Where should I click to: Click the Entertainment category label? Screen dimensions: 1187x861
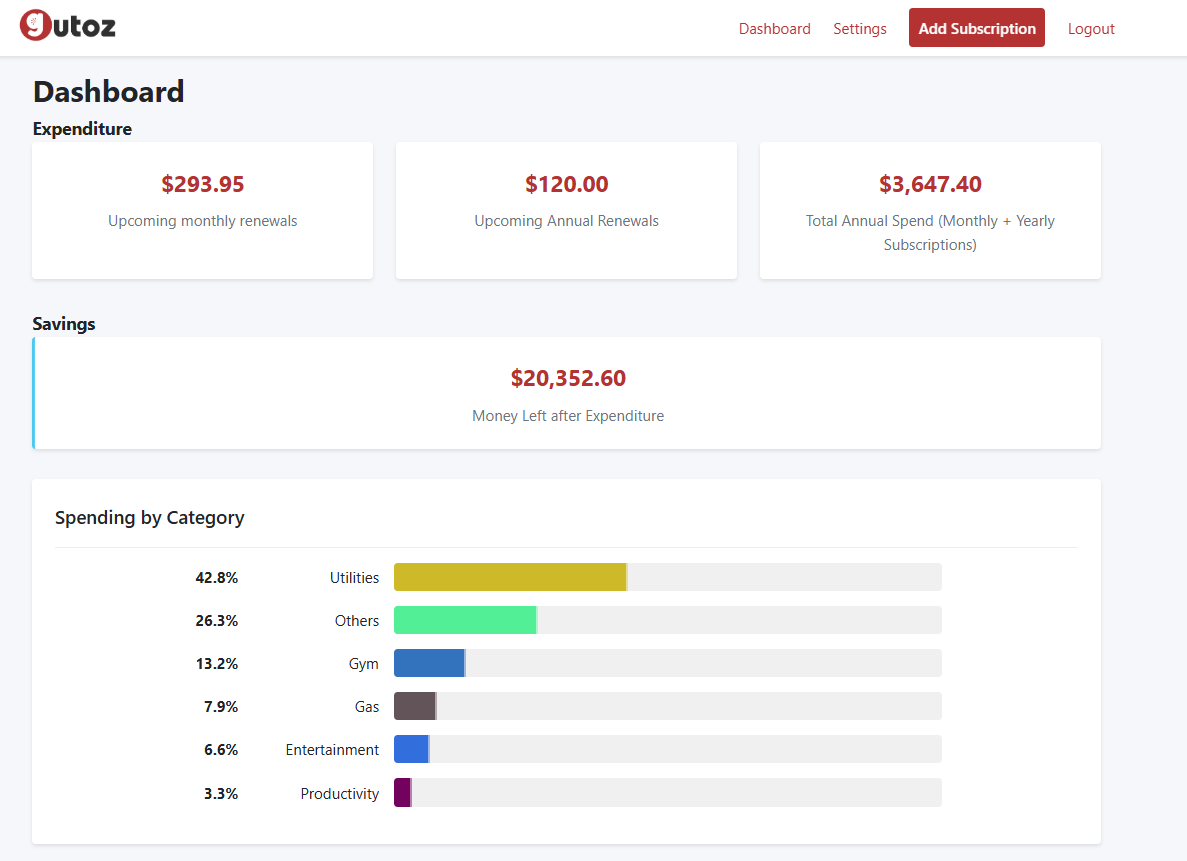(x=332, y=750)
